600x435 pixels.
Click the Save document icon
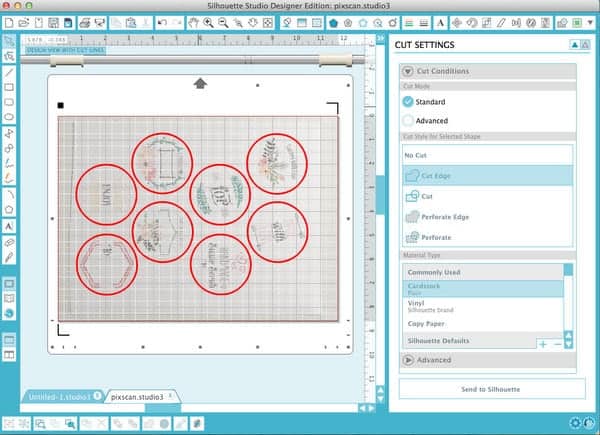point(53,23)
